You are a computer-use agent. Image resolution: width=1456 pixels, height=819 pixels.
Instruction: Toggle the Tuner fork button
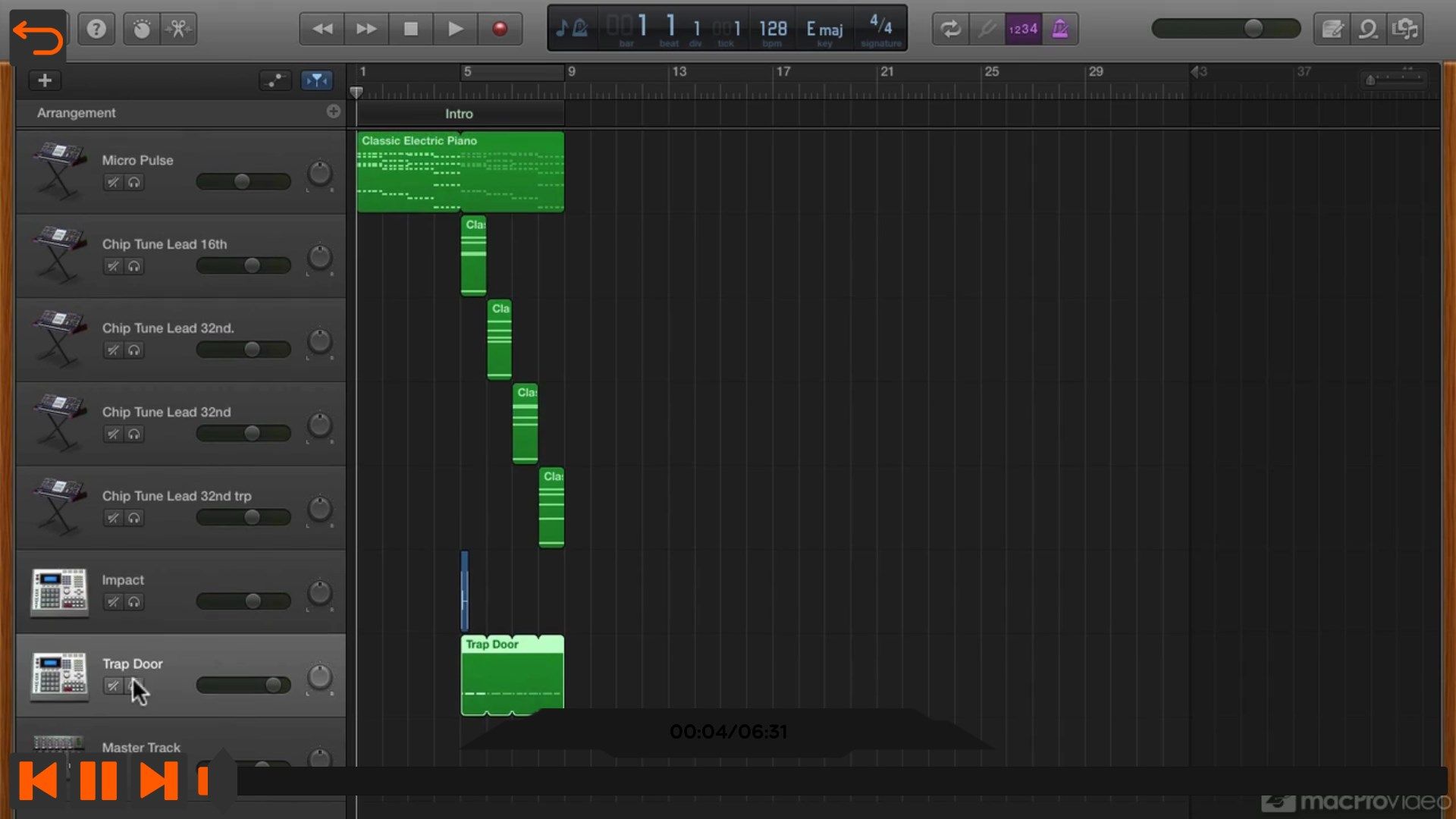point(987,29)
